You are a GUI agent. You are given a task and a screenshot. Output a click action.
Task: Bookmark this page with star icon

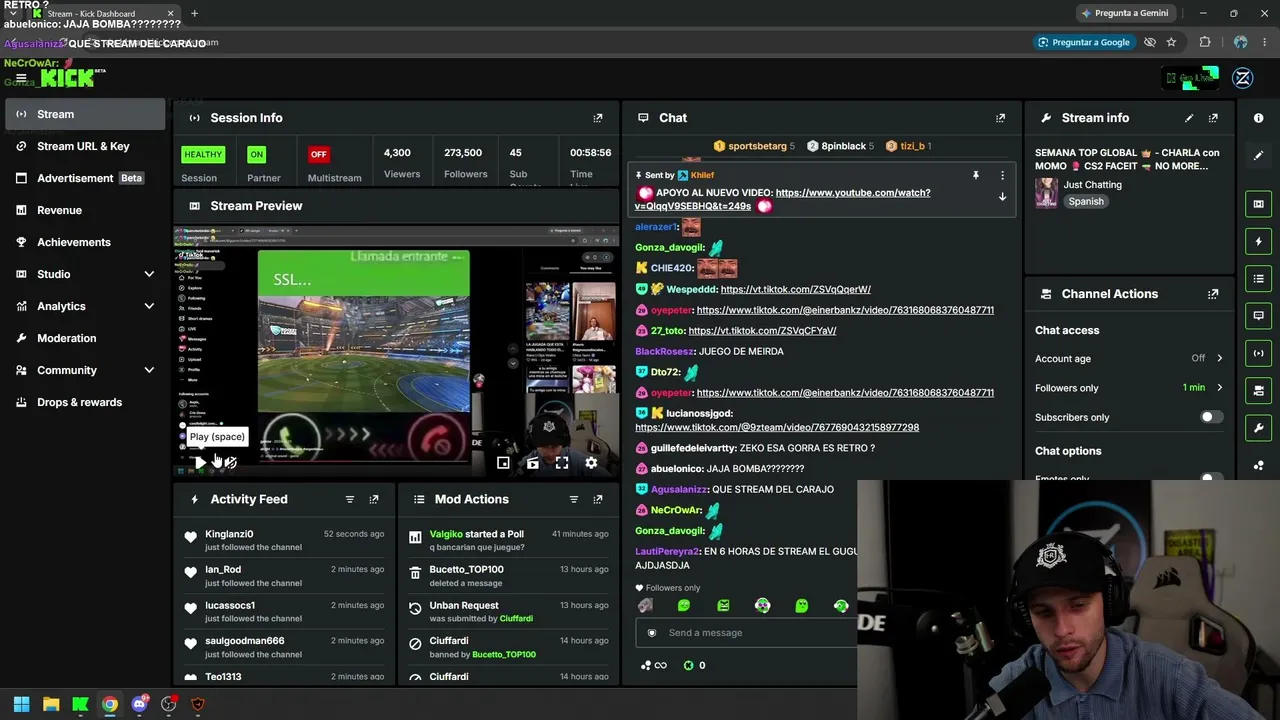(x=1171, y=42)
